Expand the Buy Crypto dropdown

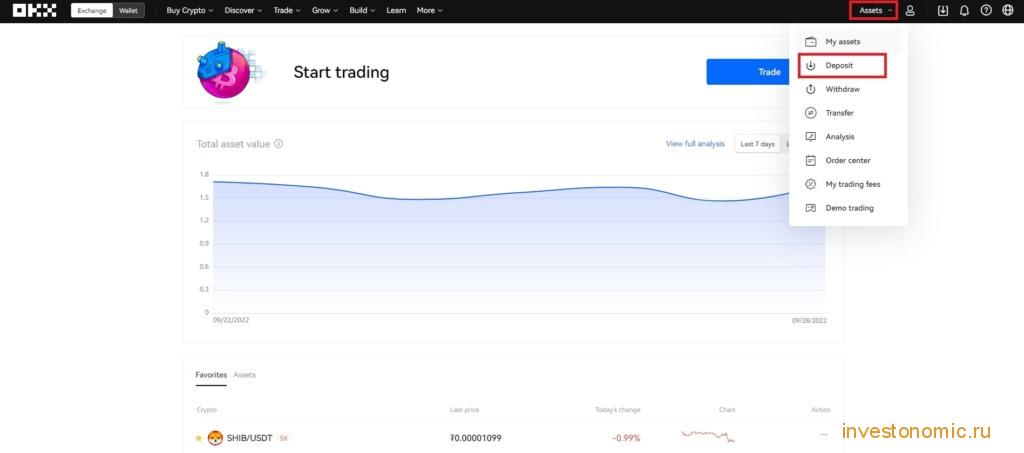tap(189, 10)
